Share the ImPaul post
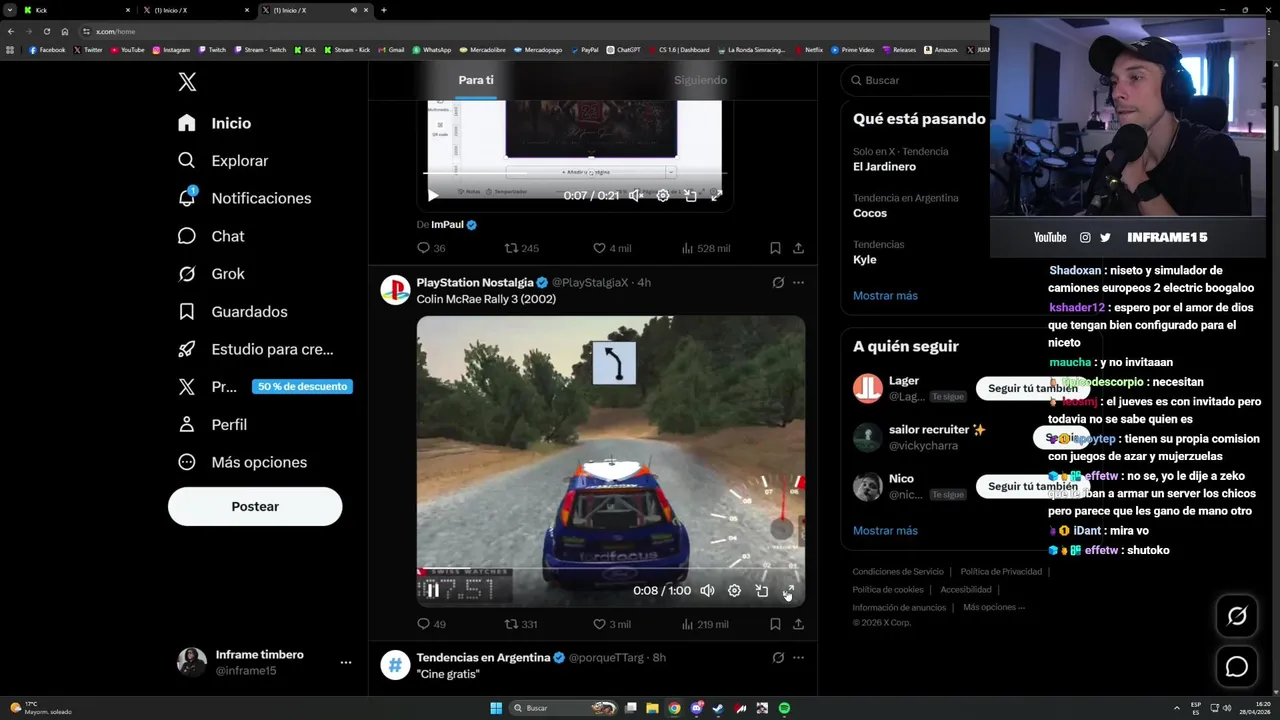The width and height of the screenshot is (1280, 720). click(798, 248)
